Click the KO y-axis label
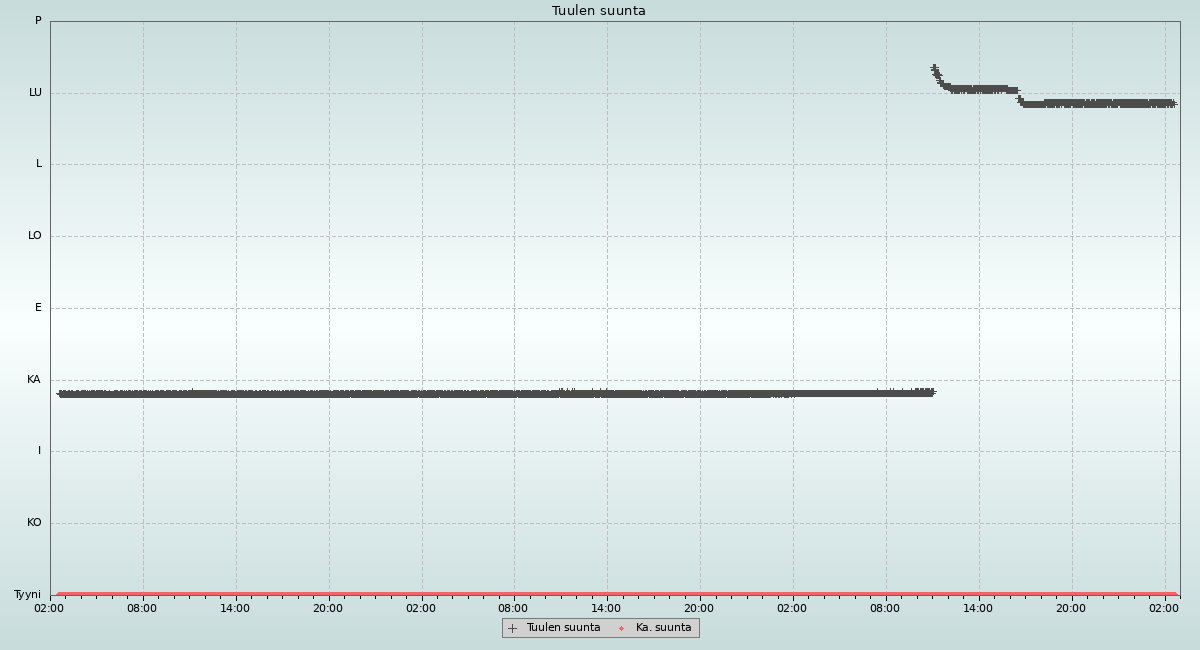The width and height of the screenshot is (1200, 650). point(34,523)
